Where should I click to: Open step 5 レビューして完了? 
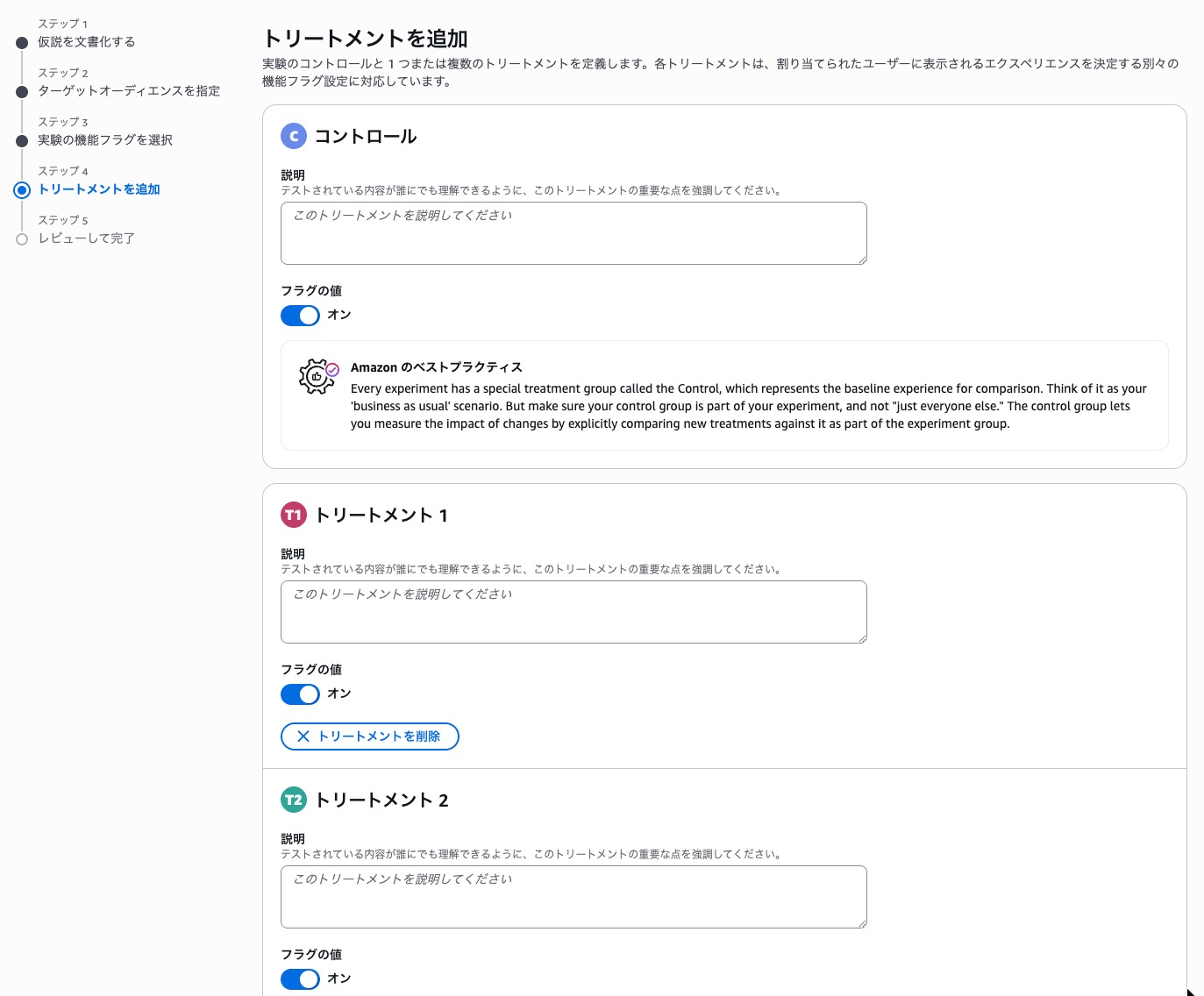click(x=86, y=238)
